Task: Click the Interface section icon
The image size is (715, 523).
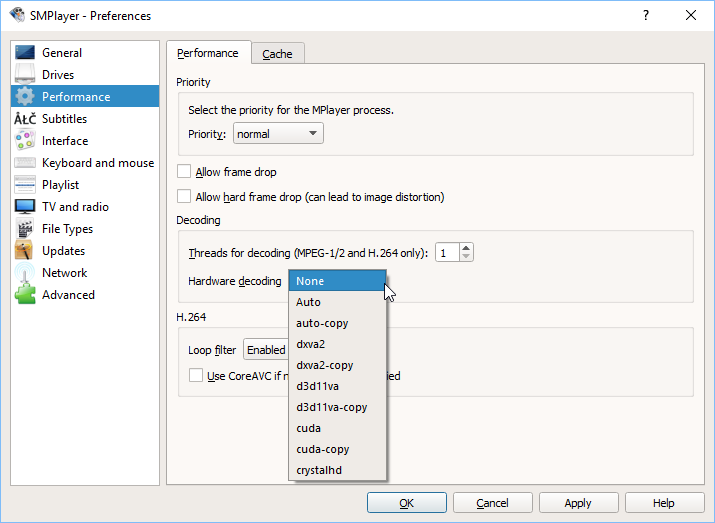Action: pyautogui.click(x=25, y=141)
